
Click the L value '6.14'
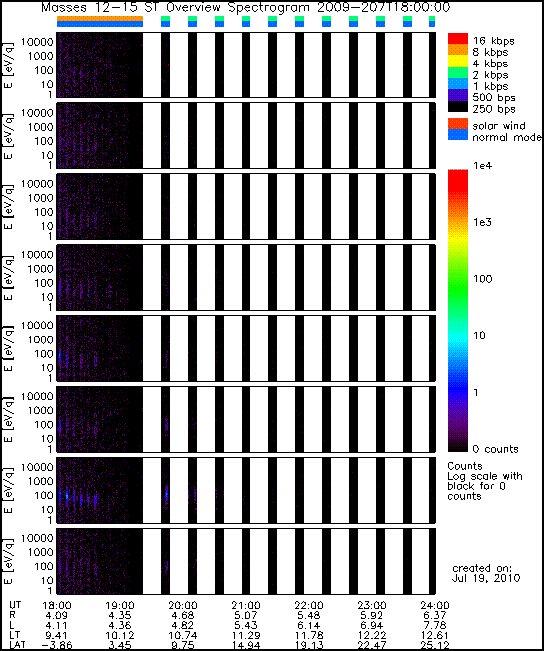[x=309, y=625]
